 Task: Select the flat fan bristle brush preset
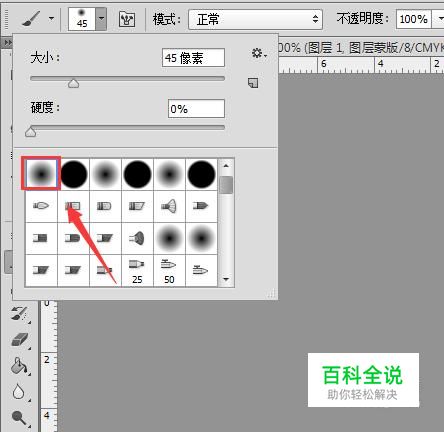[137, 238]
